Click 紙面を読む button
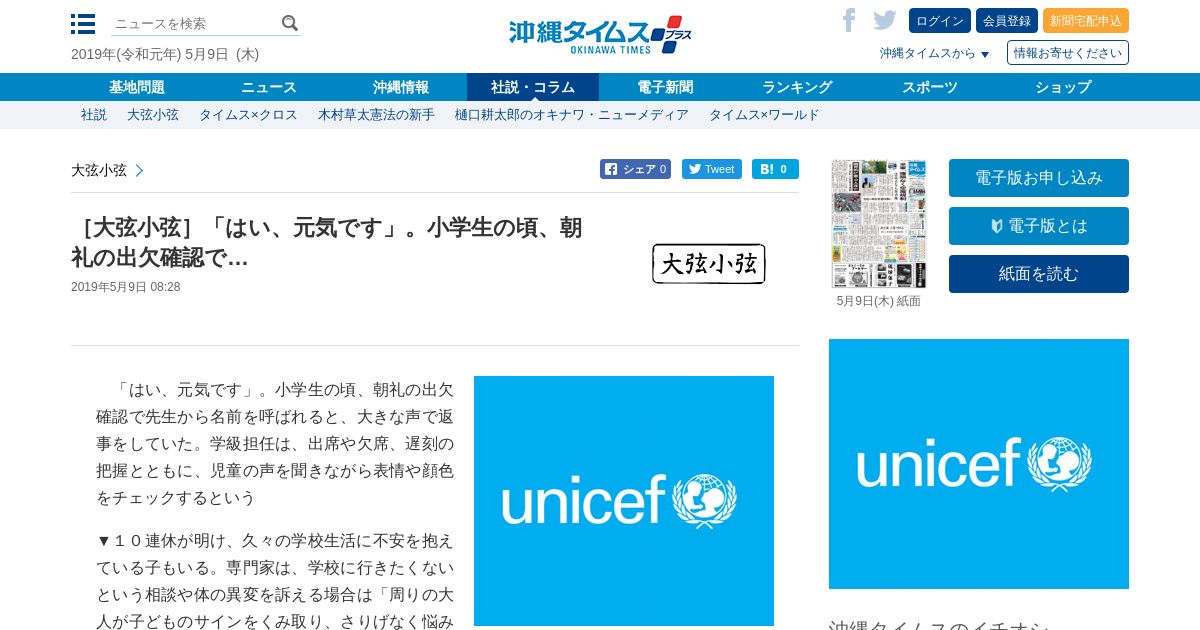1200x630 pixels. (x=1039, y=274)
